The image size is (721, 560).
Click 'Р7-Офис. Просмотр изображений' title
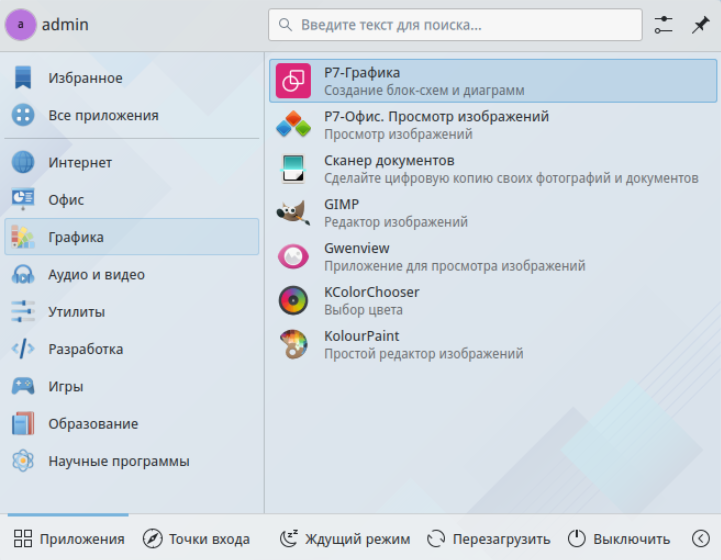click(436, 116)
